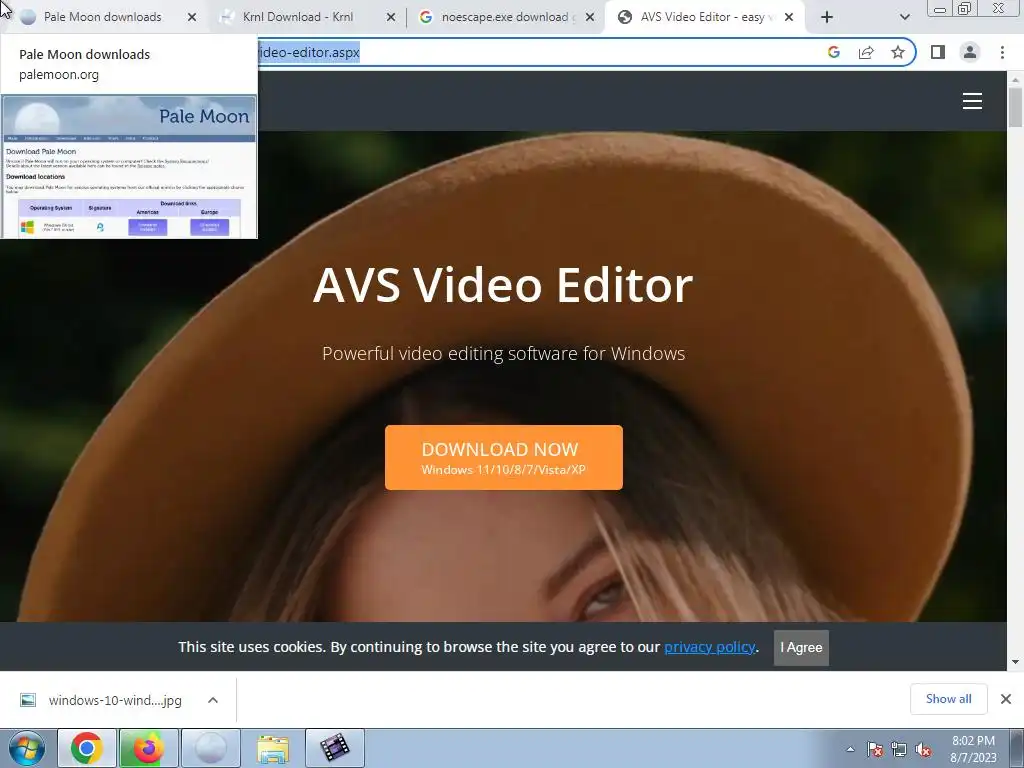Click the AVS Video Editor heading

(503, 285)
